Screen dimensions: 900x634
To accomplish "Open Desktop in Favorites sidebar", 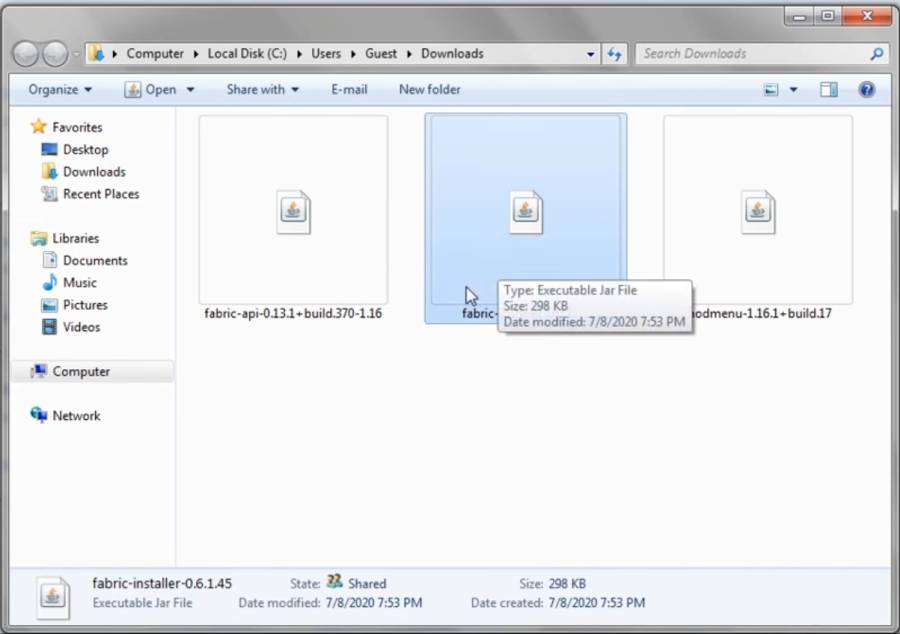I will click(x=85, y=149).
